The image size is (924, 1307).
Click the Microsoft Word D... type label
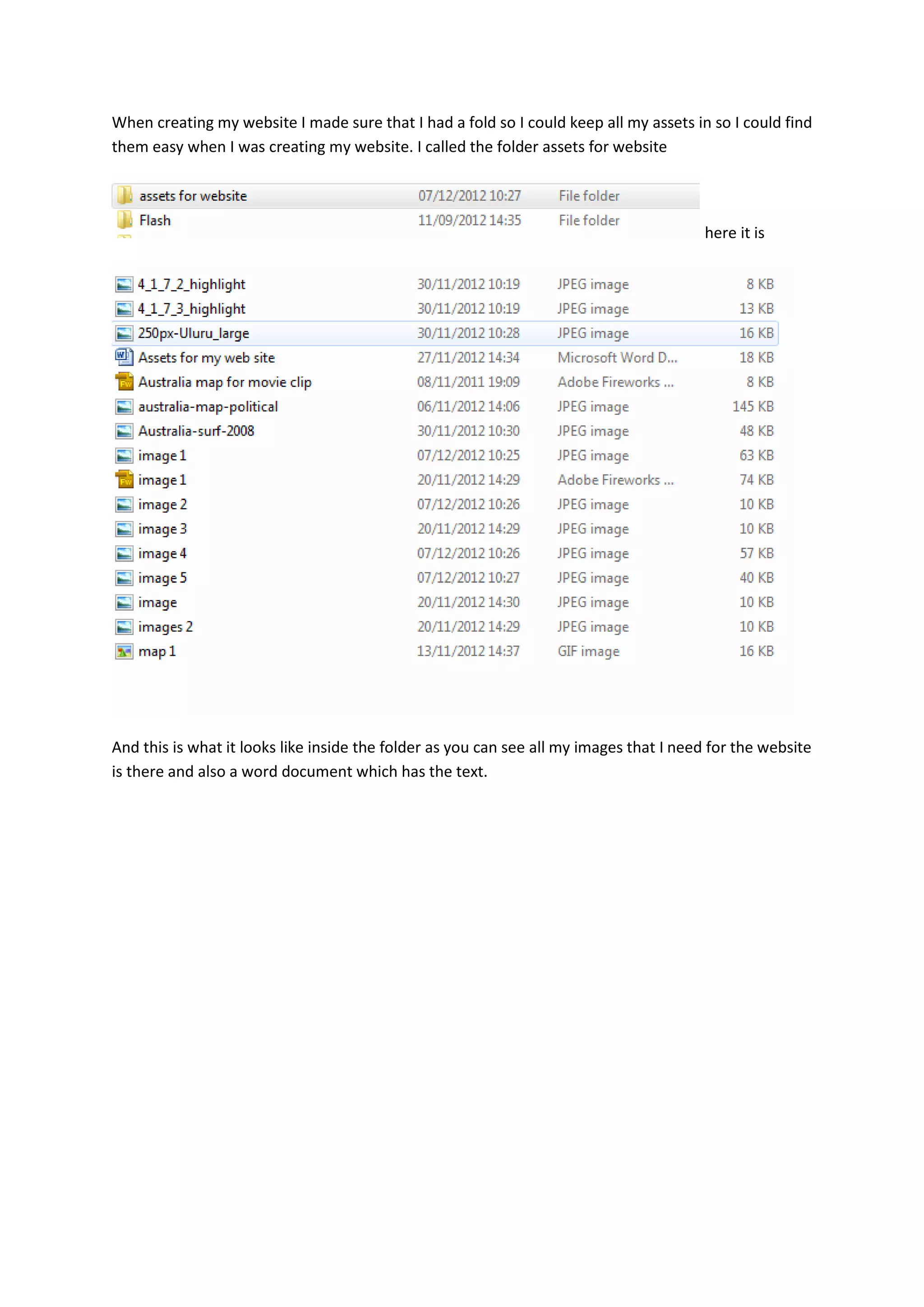tap(617, 357)
